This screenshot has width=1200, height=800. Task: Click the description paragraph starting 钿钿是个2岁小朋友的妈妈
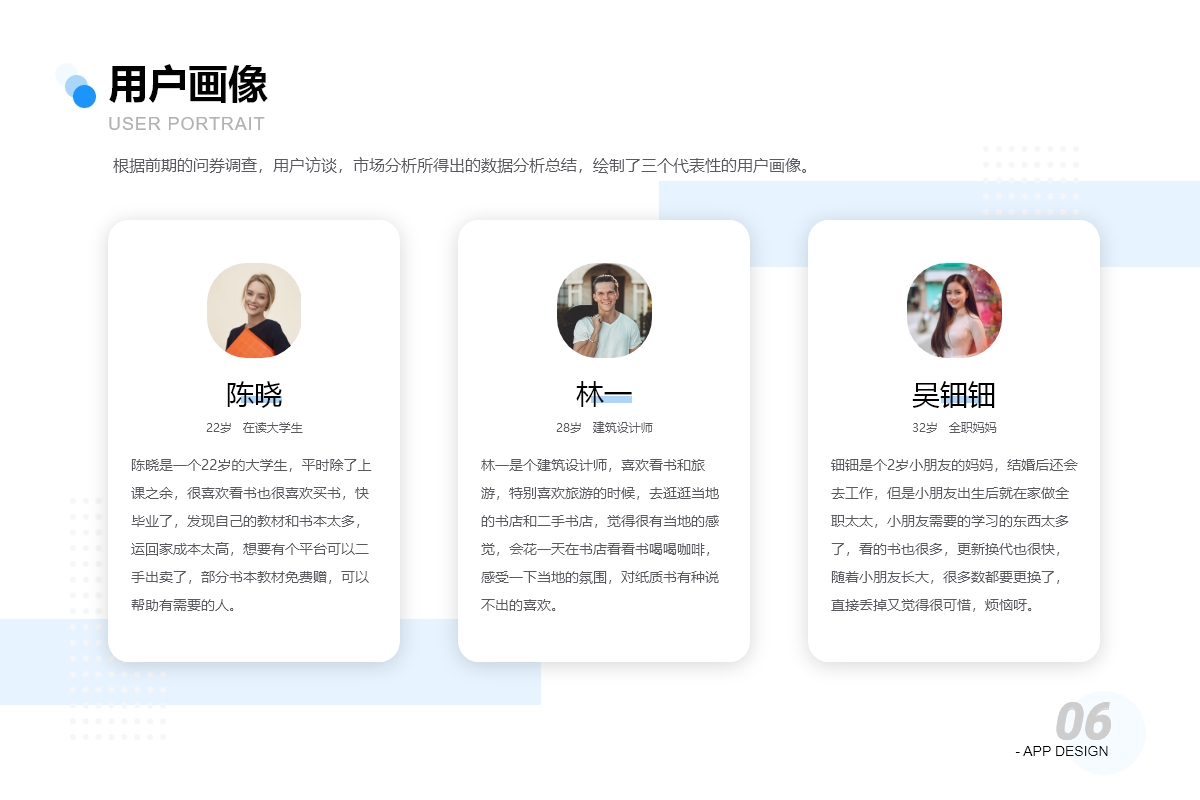pos(954,535)
